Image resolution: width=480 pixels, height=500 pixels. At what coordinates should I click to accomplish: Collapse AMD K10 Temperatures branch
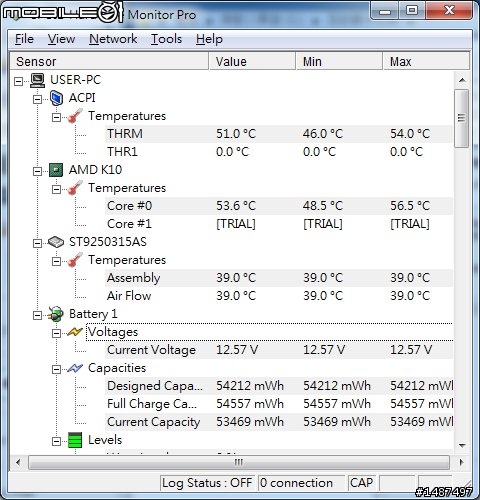click(x=57, y=189)
